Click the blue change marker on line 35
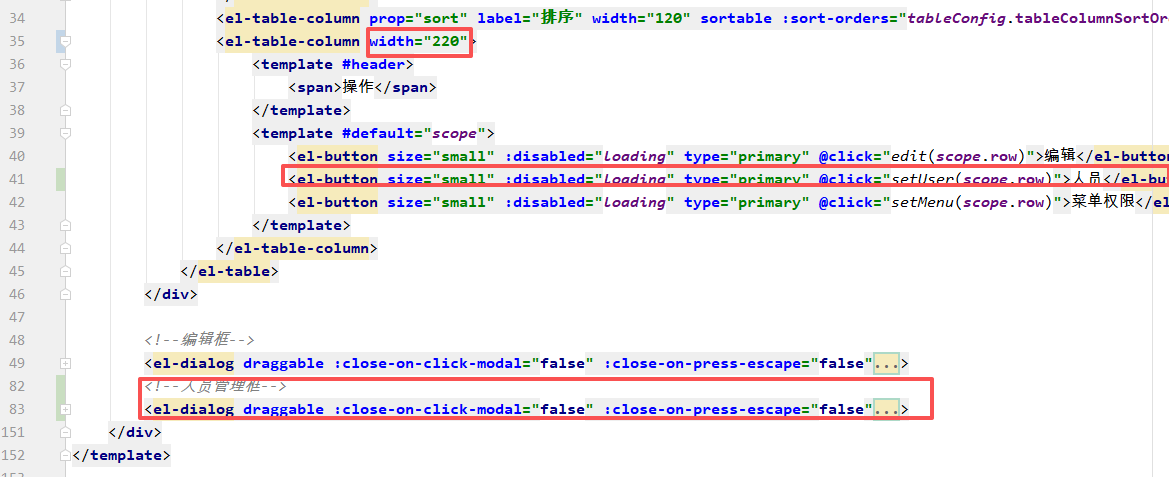This screenshot has width=1169, height=477. click(x=61, y=41)
